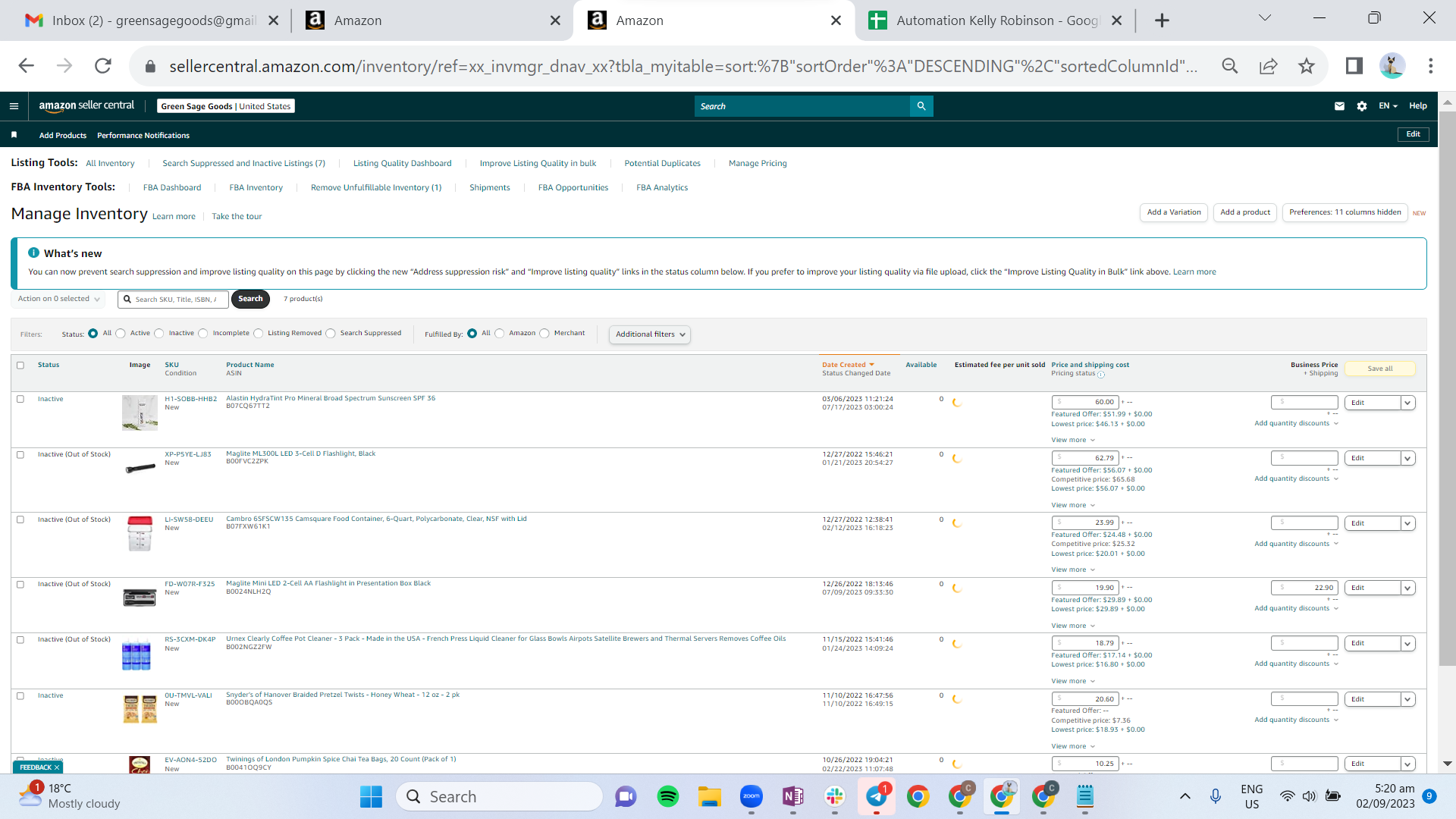The width and height of the screenshot is (1456, 819).
Task: Select Fulfilled By Amazon radio
Action: click(x=500, y=334)
